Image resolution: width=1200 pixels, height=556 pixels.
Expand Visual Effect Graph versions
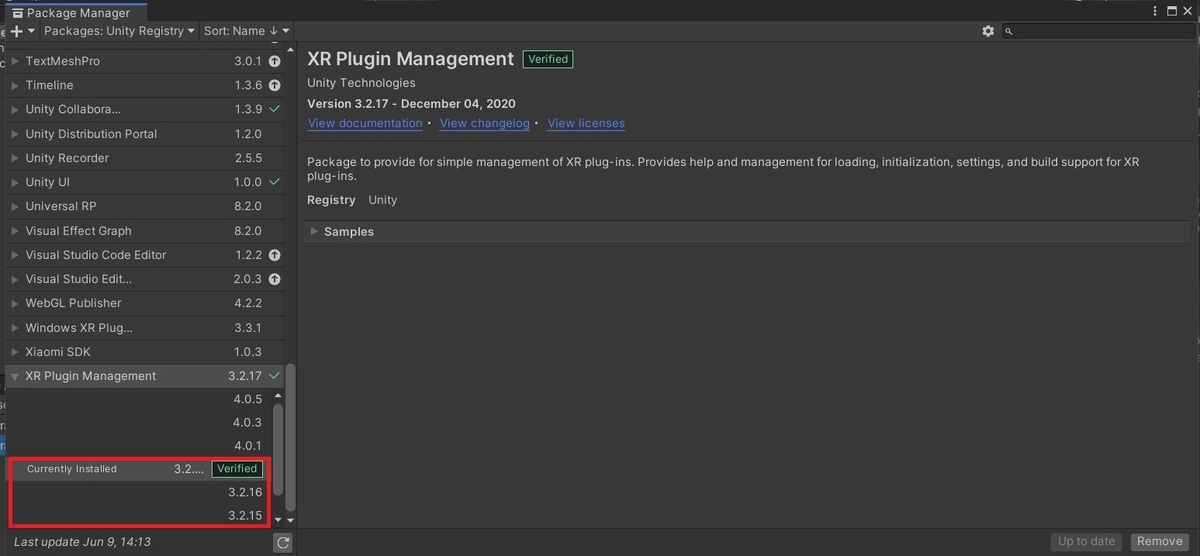click(15, 231)
